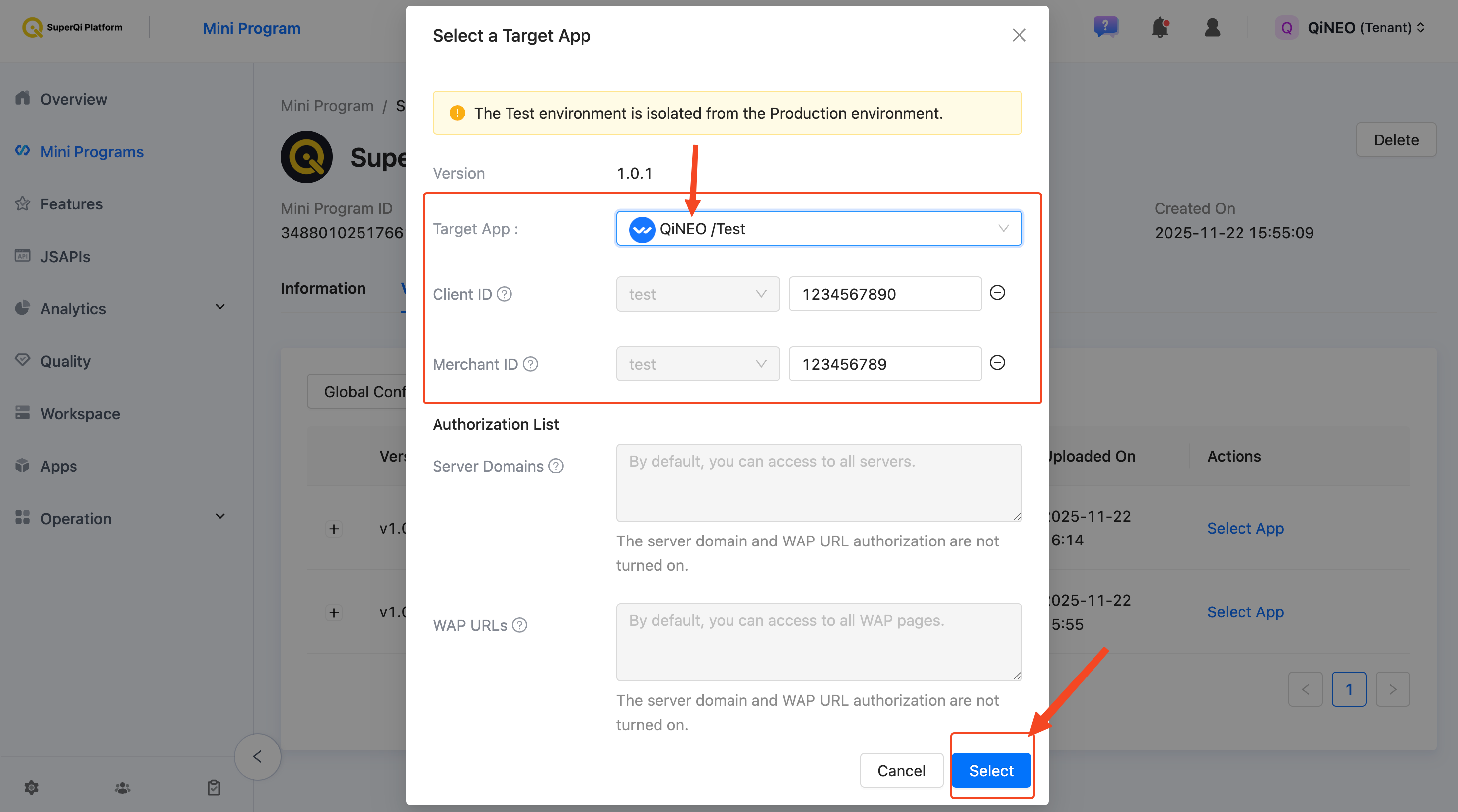Click the WAP URLs help icon

click(519, 625)
